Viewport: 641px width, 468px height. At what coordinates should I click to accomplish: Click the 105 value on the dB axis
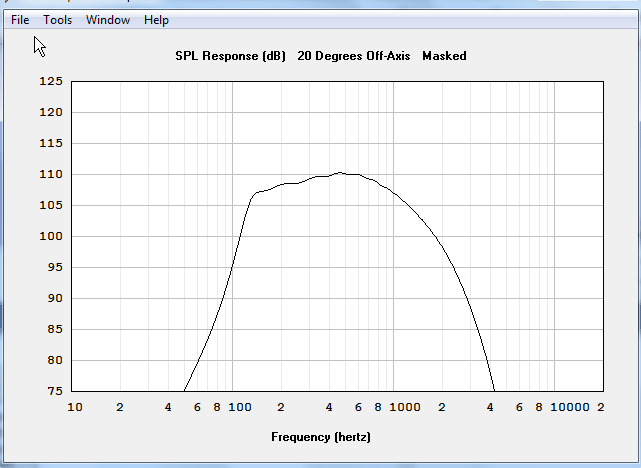[51, 205]
